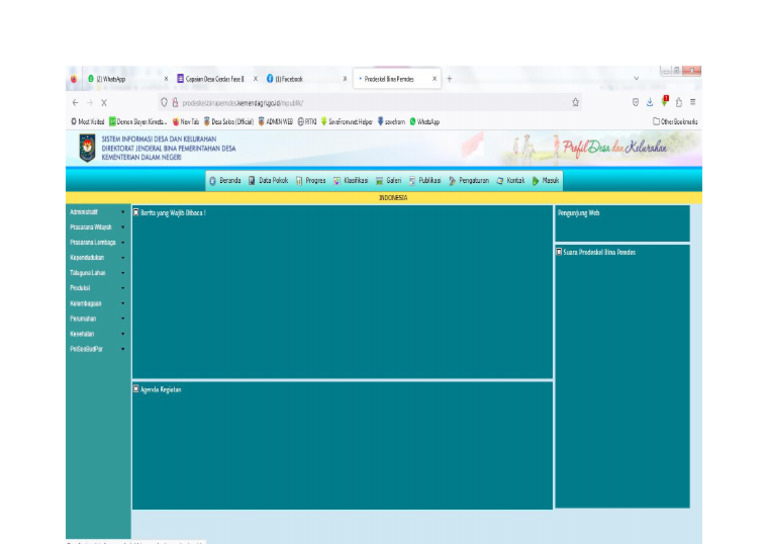Open the Desa Seloto (Official) bookmark
The width and height of the screenshot is (768, 544).
[x=228, y=121]
